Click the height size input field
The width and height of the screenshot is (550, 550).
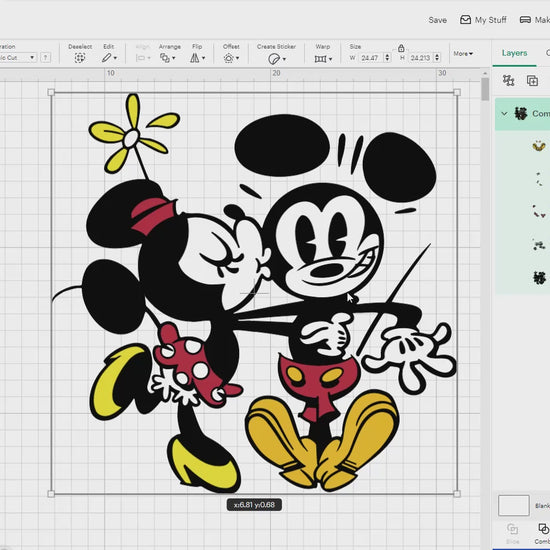pyautogui.click(x=421, y=58)
